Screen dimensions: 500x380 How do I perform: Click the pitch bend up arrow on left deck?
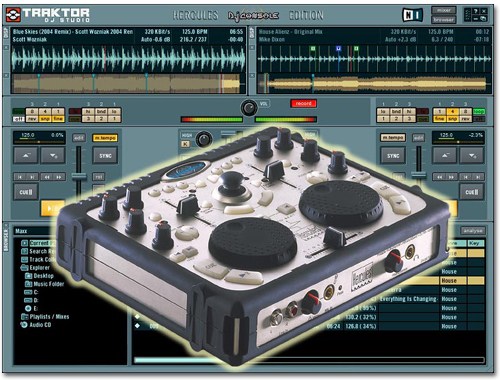26,155
